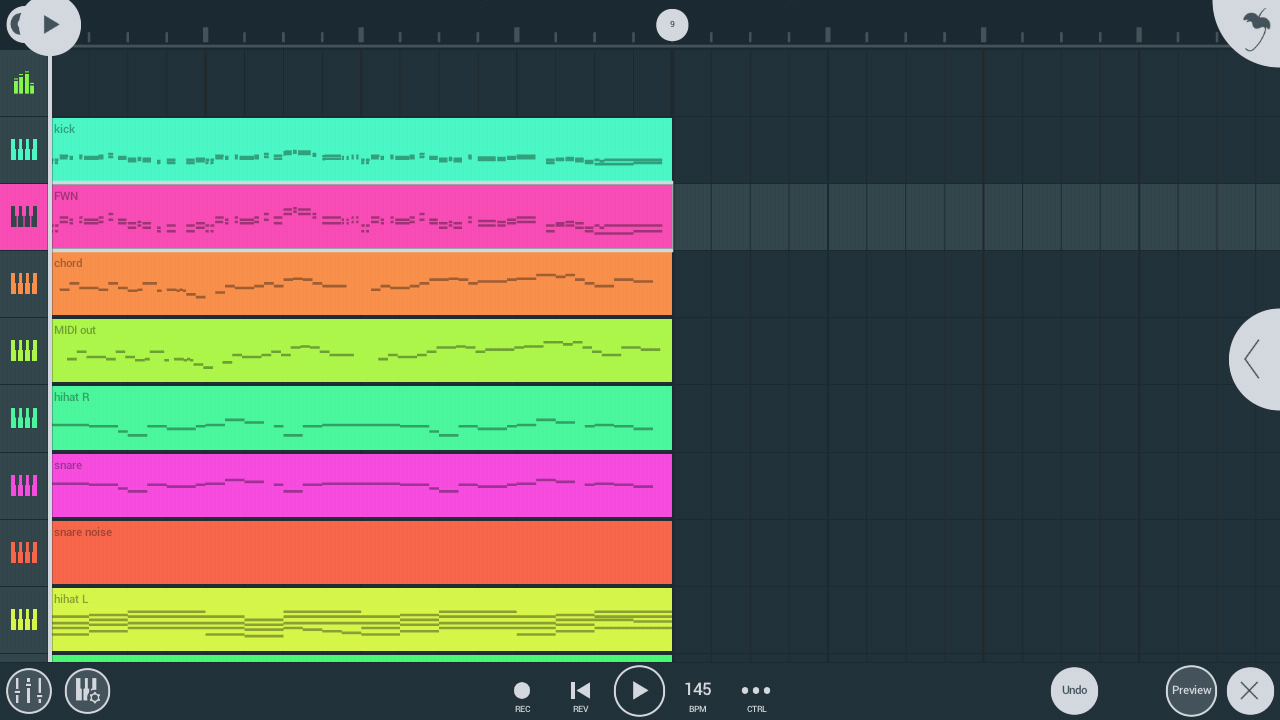
Task: Close the editing toolbar
Action: click(1250, 691)
